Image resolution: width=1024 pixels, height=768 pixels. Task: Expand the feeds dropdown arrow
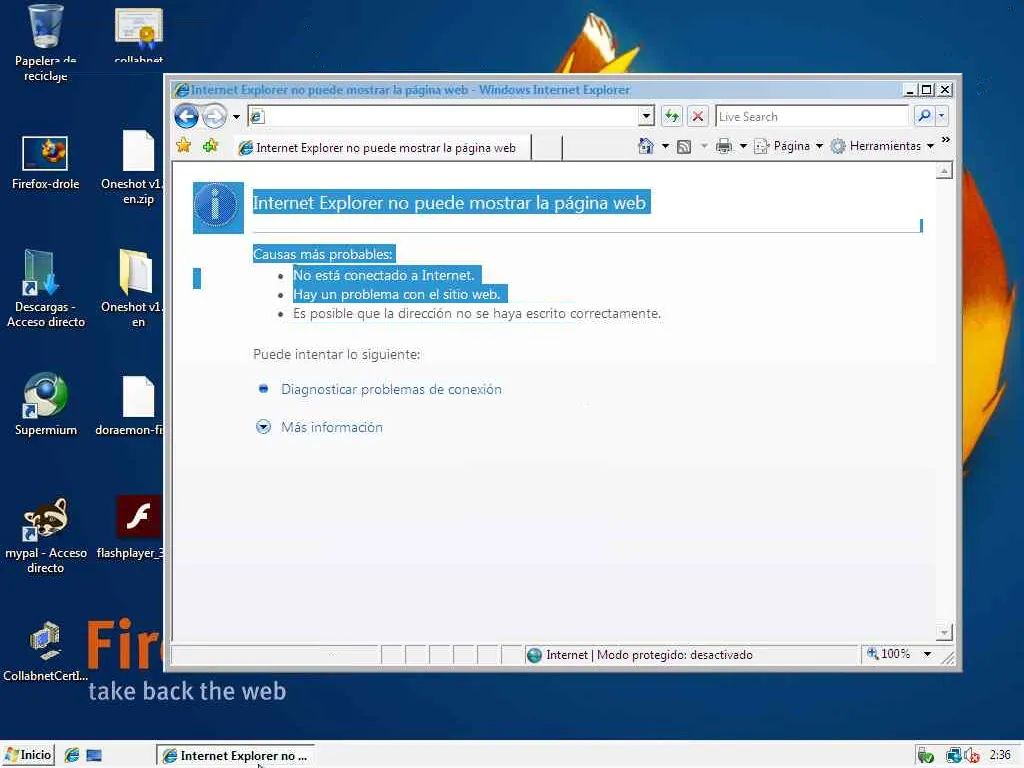point(704,146)
